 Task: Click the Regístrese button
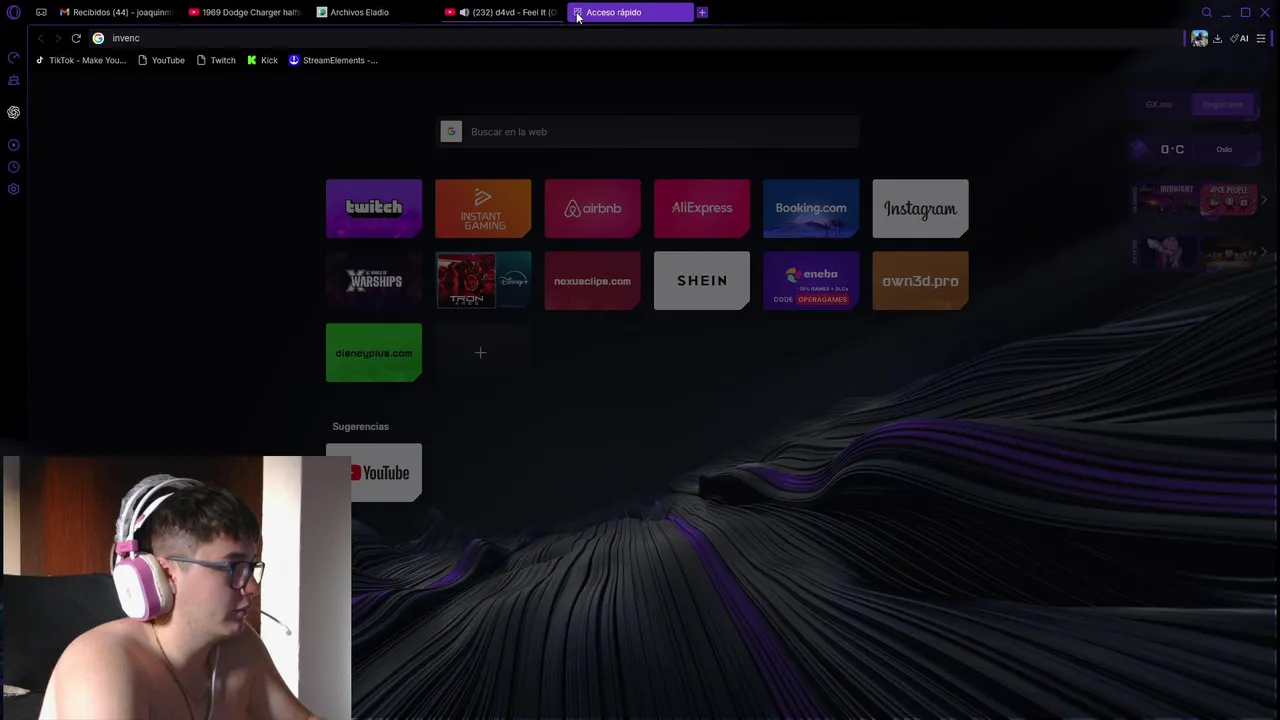tap(1222, 104)
